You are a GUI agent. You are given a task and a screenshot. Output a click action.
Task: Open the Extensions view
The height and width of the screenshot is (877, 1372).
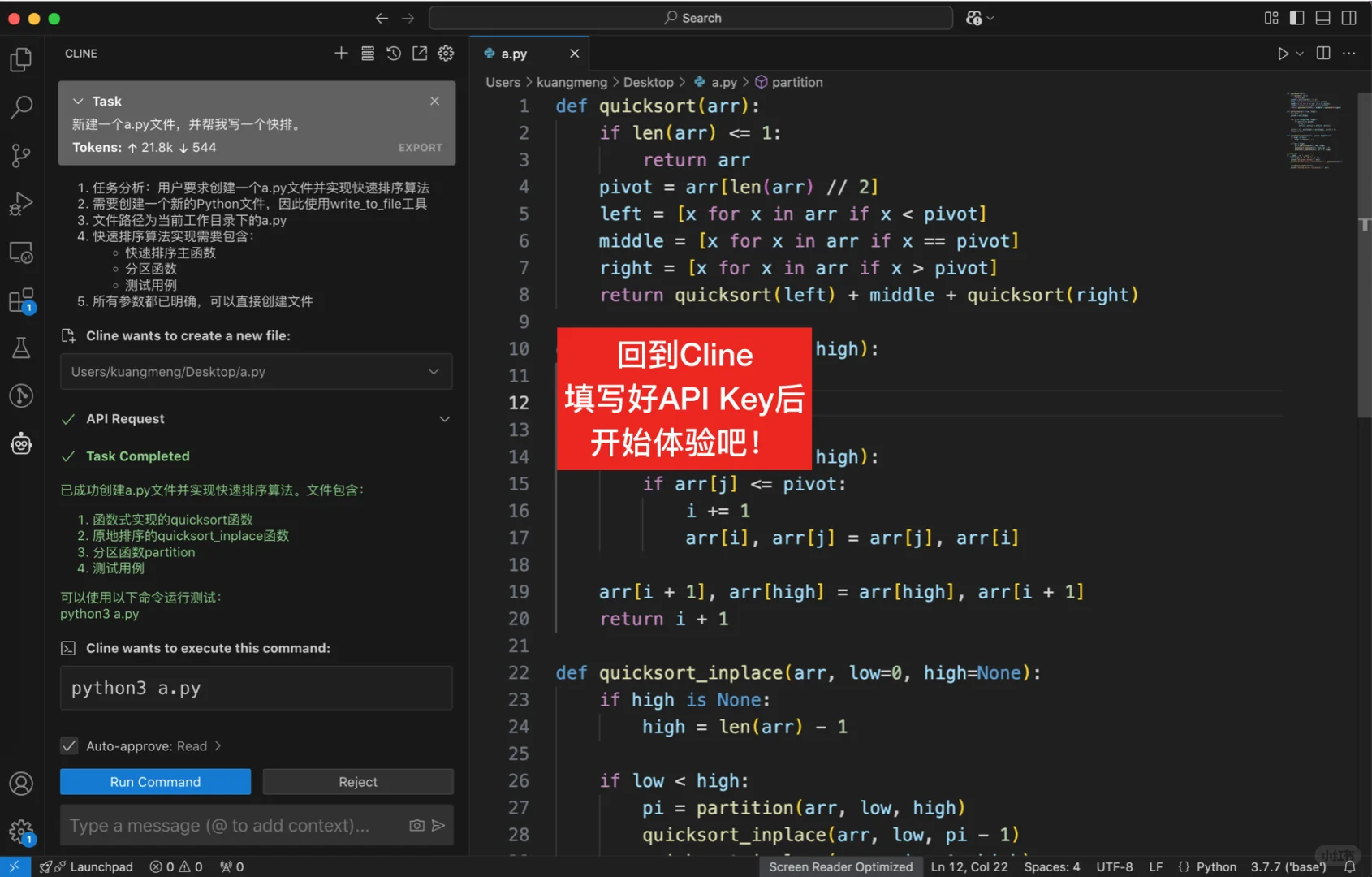[21, 300]
